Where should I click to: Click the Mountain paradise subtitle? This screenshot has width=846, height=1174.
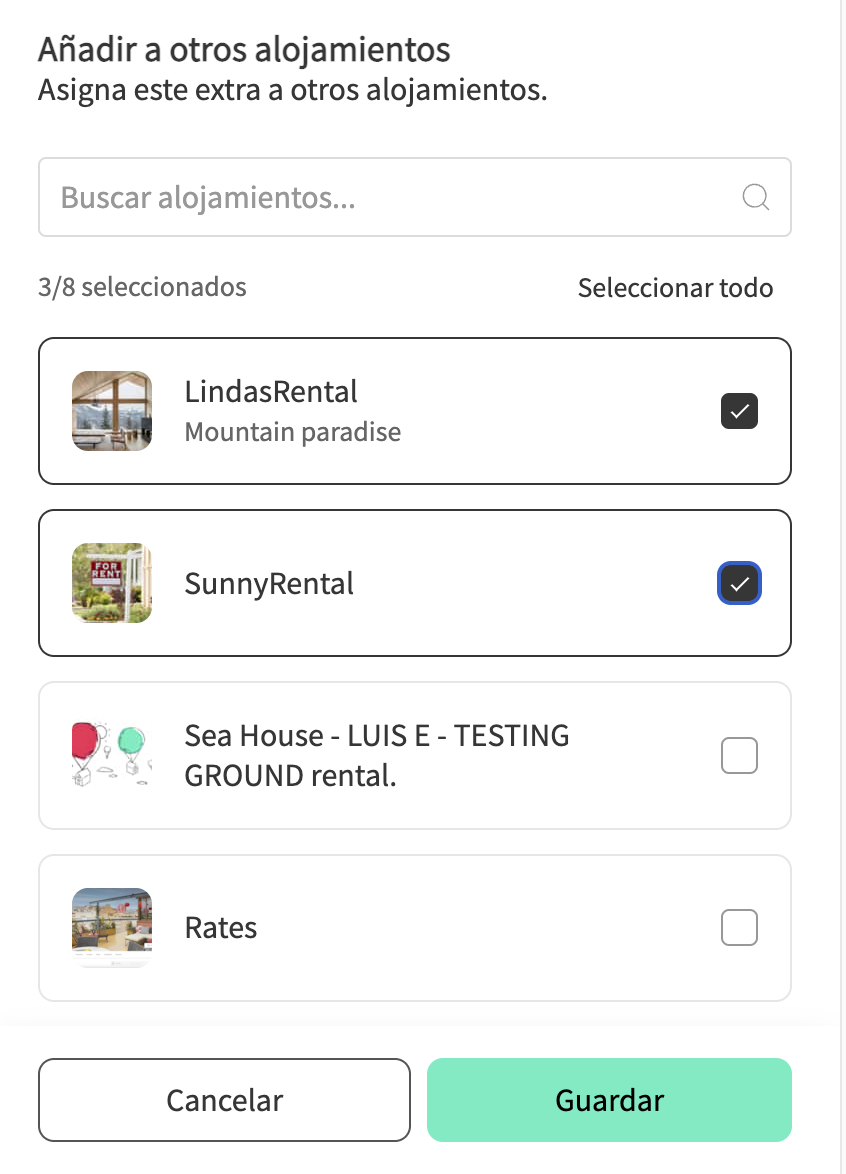(293, 432)
